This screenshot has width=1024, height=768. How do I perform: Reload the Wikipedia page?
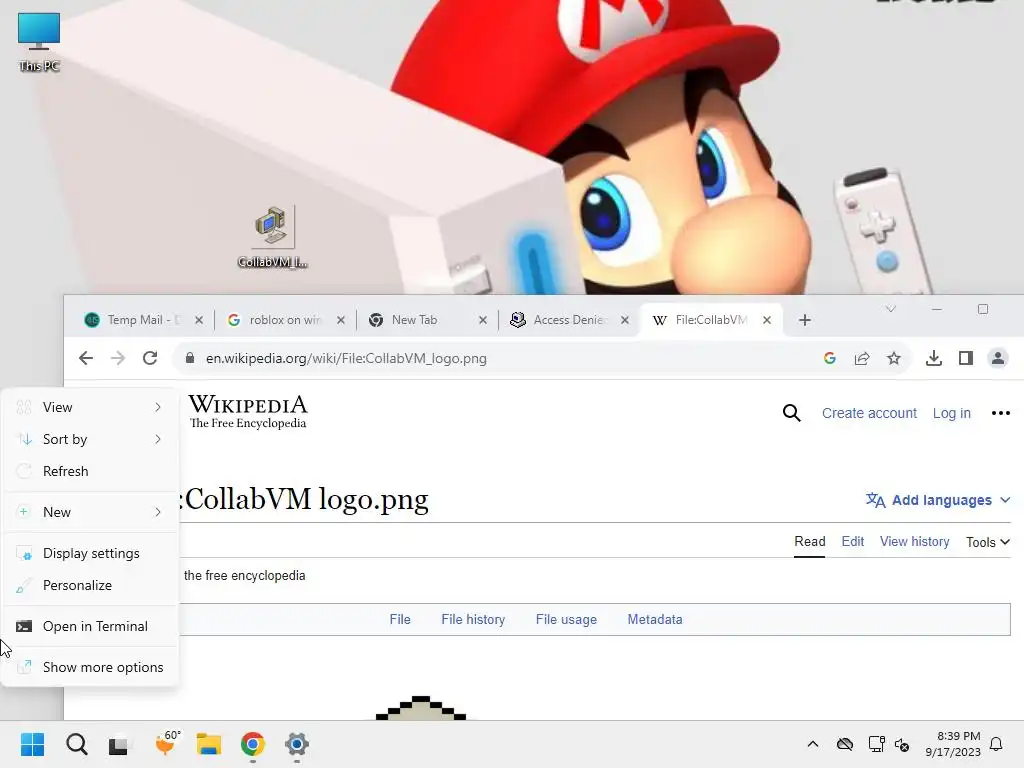coord(150,358)
